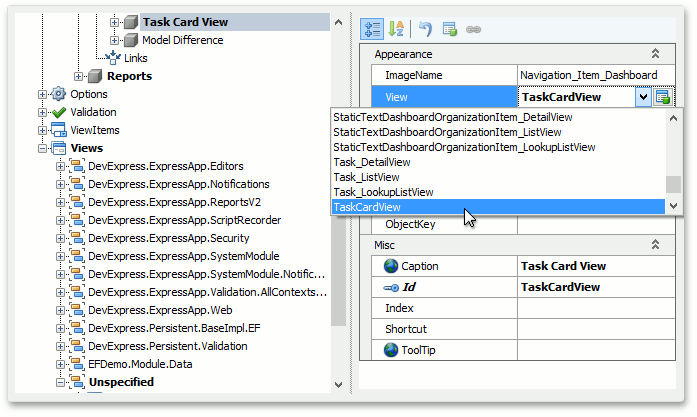The image size is (697, 417).
Task: Expand the Reports node
Action: point(78,76)
